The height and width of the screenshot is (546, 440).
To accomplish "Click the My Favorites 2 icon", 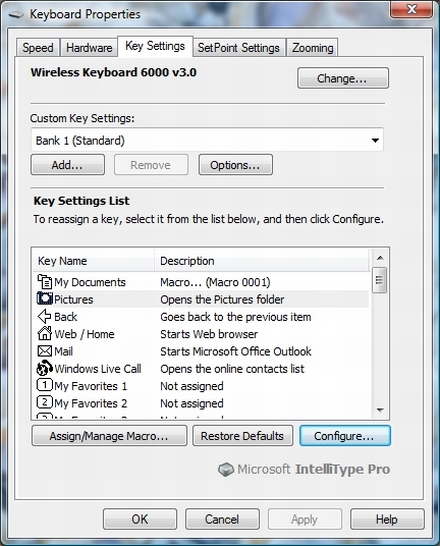I will (x=45, y=403).
